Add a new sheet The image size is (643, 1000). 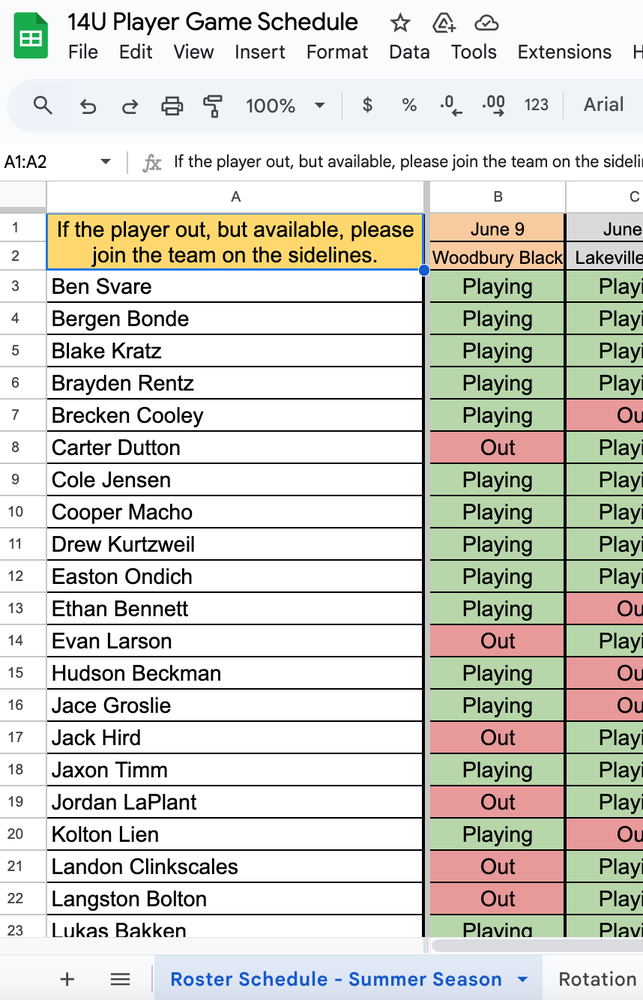pos(67,979)
